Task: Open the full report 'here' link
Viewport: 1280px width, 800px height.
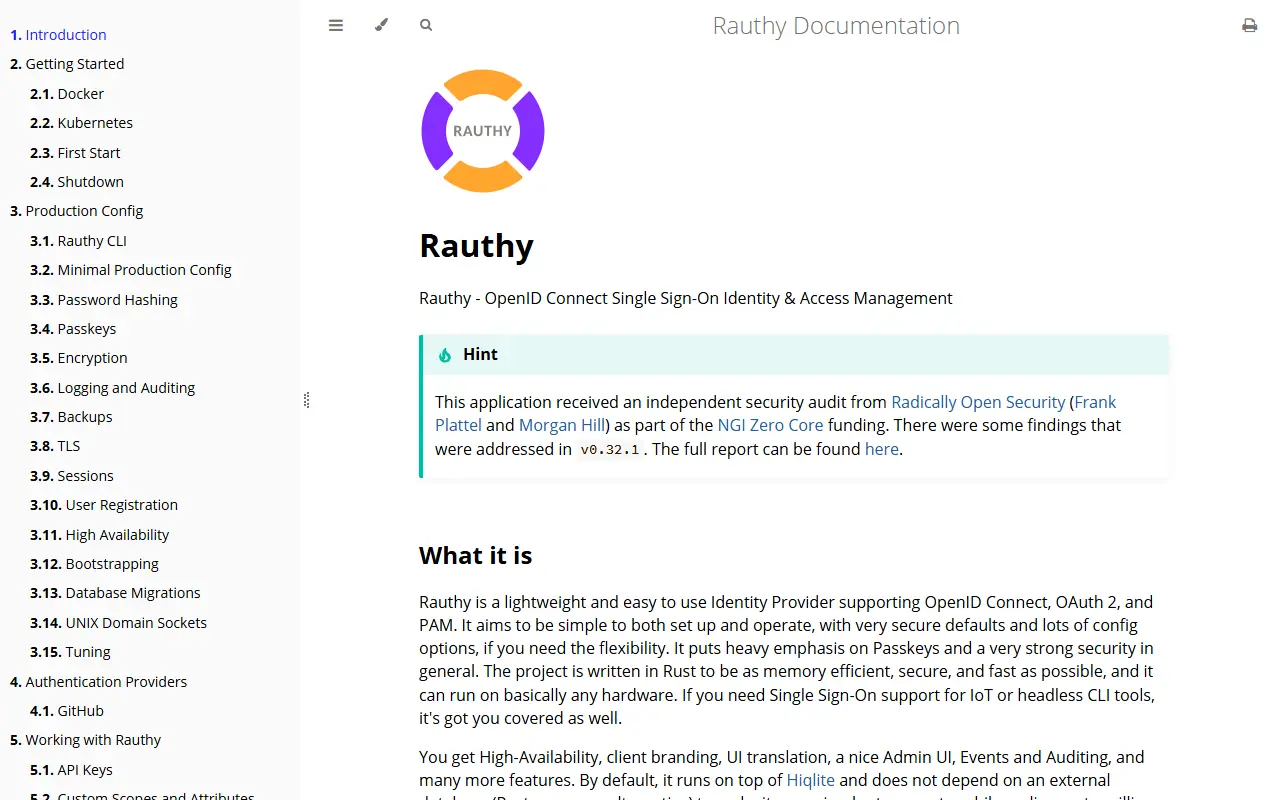Action: [882, 449]
